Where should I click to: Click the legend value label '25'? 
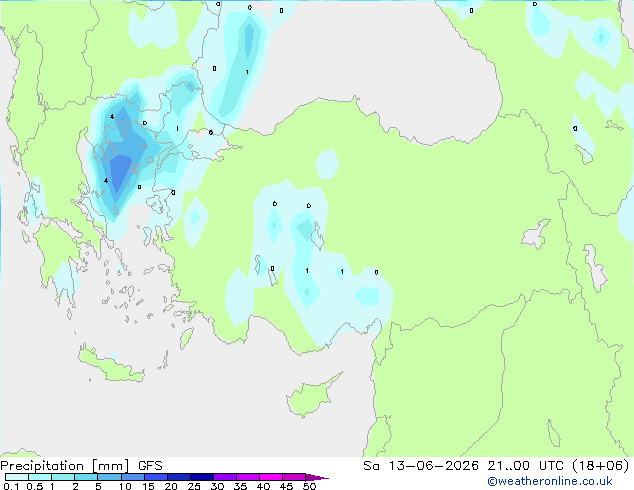coord(194,486)
